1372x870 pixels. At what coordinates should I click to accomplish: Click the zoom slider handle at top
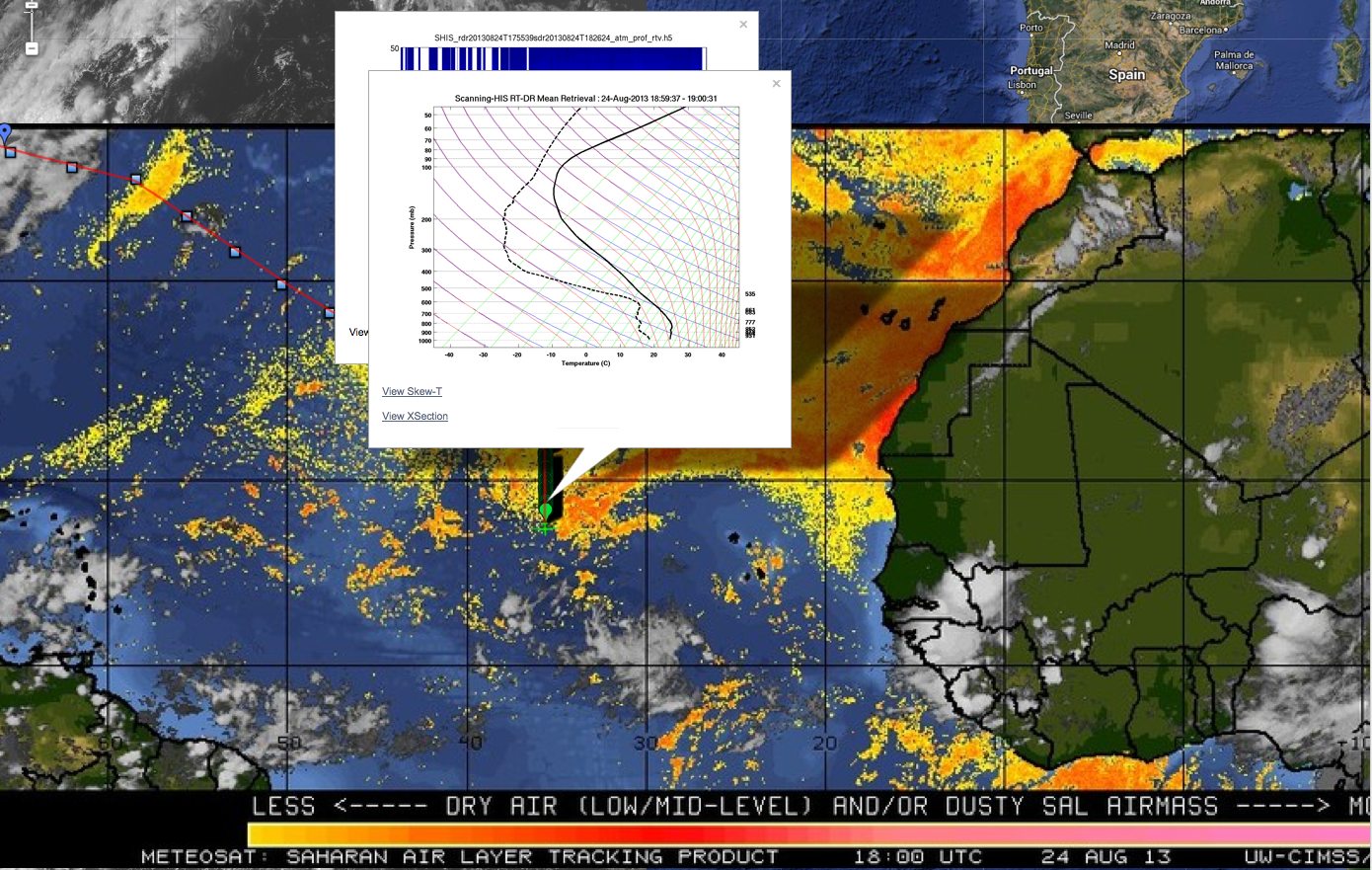32,6
